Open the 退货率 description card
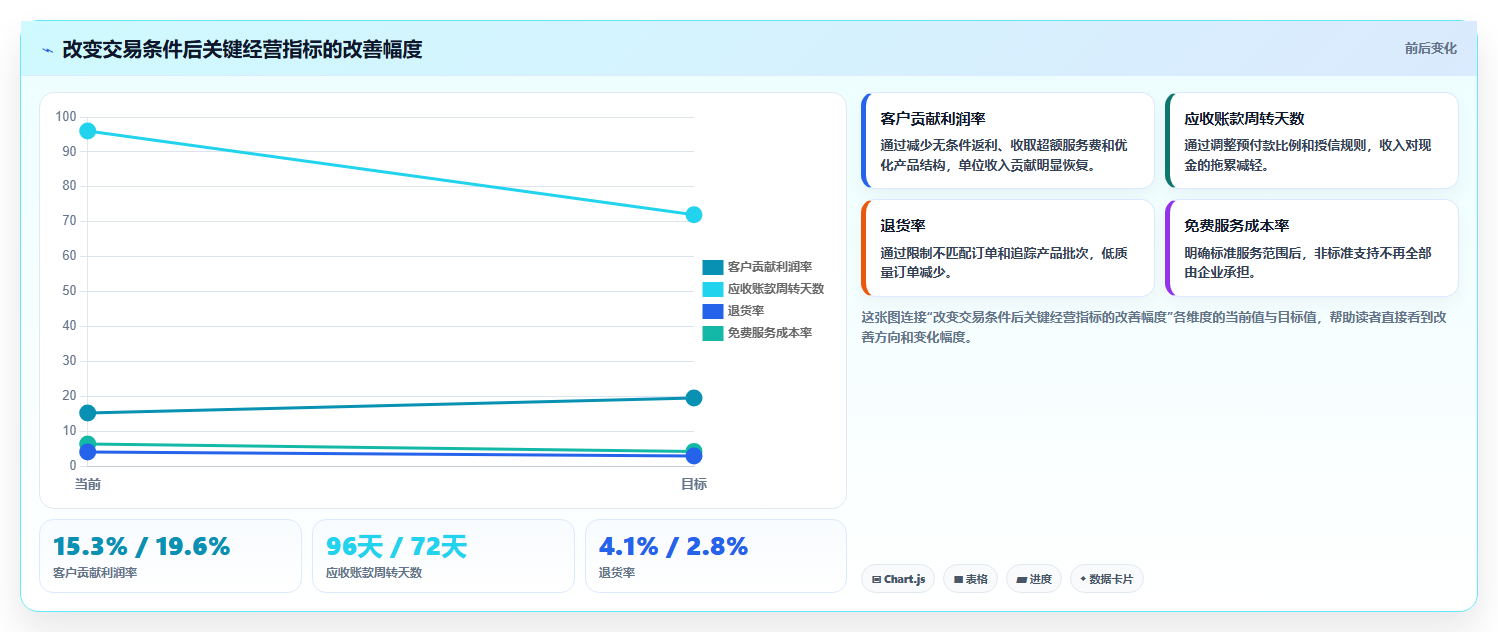 pyautogui.click(x=1007, y=248)
